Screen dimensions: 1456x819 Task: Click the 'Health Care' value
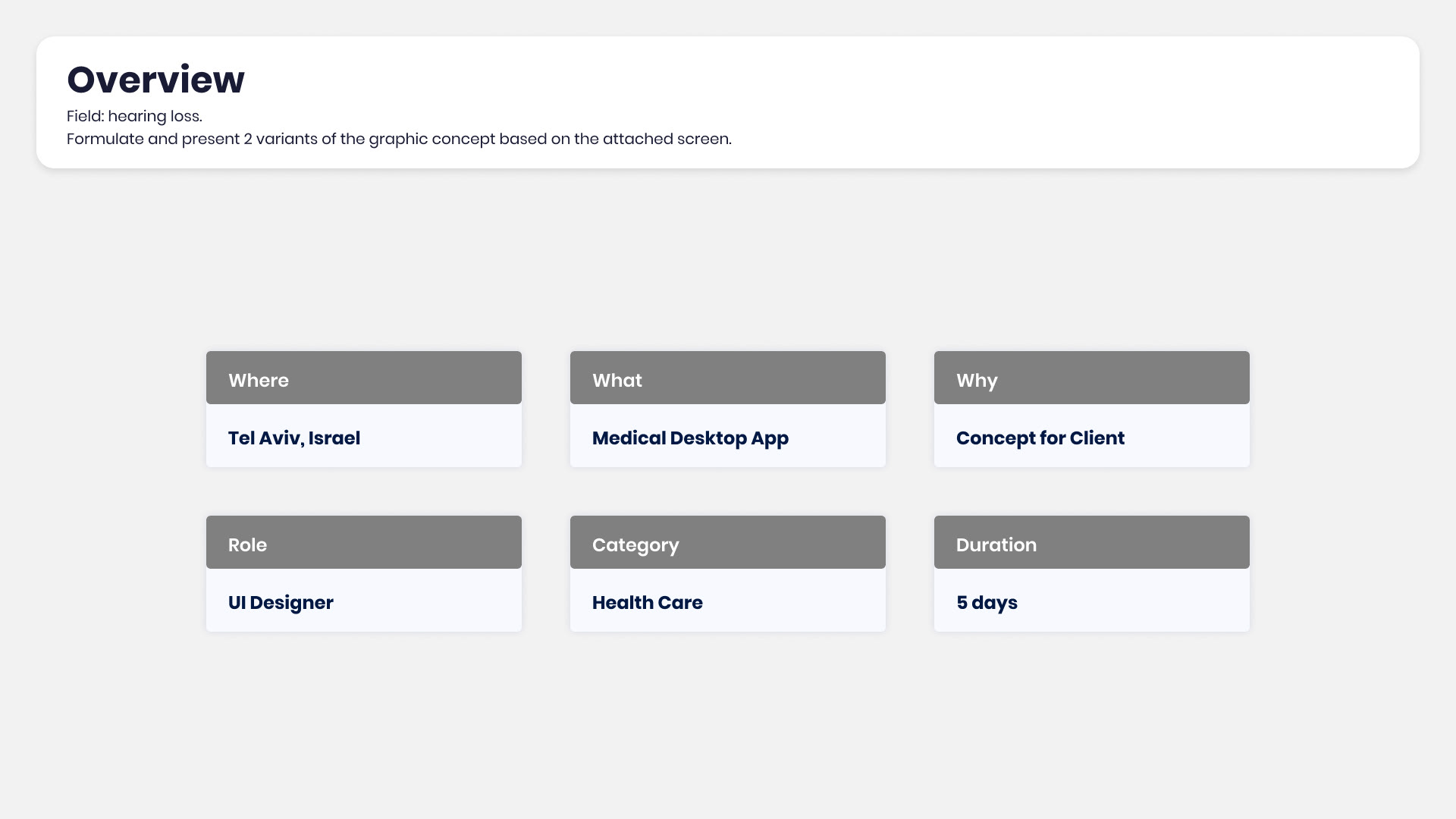(647, 603)
